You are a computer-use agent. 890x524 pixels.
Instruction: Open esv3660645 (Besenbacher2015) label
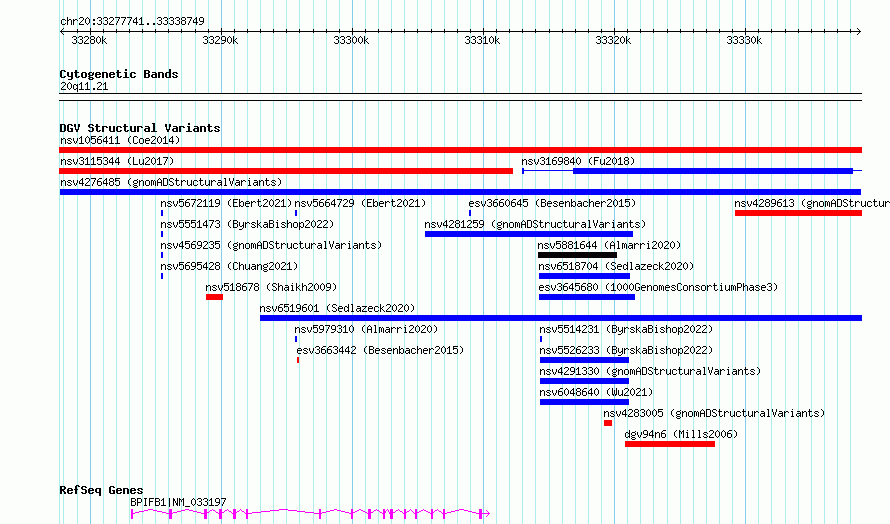click(552, 203)
